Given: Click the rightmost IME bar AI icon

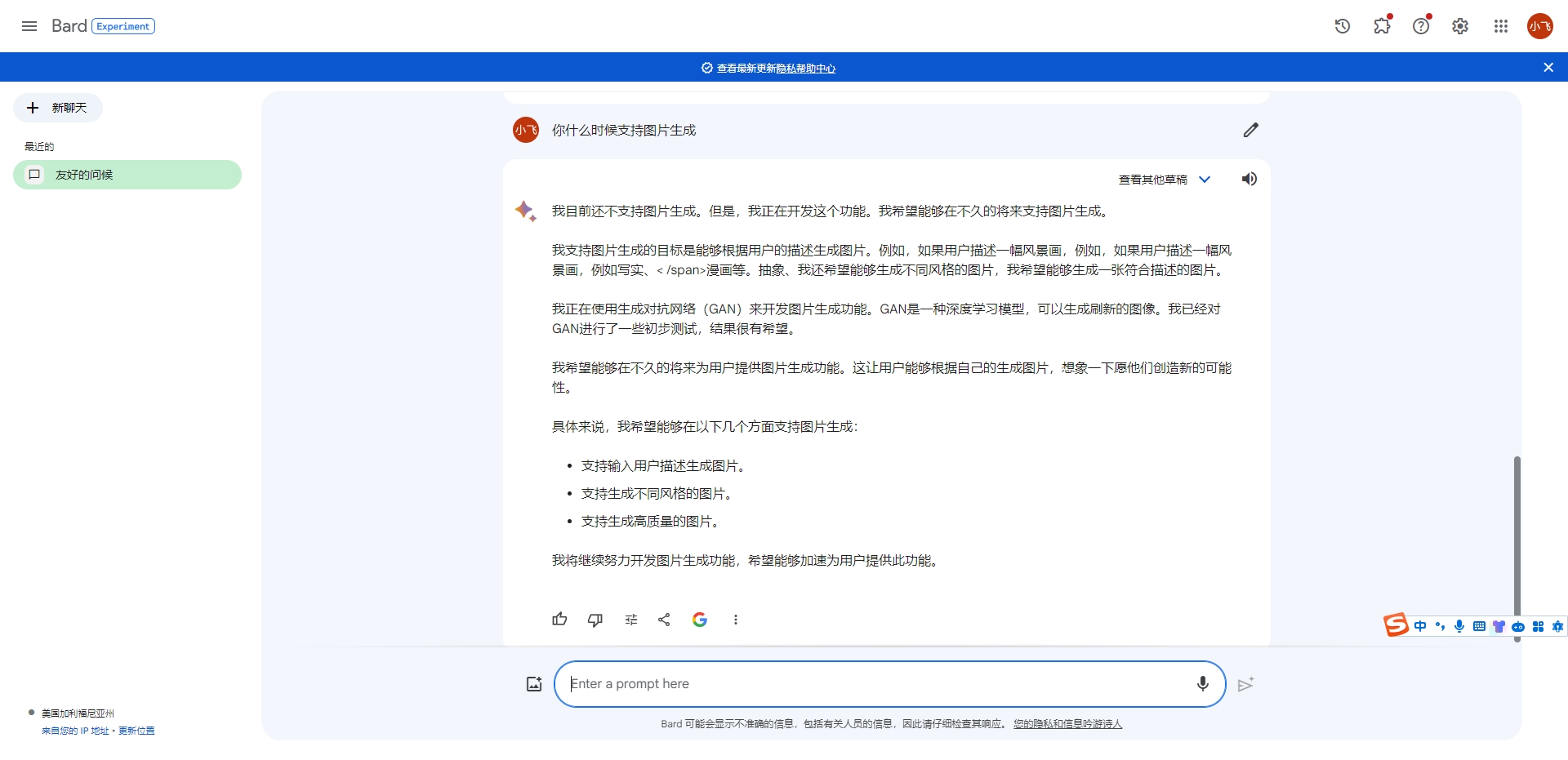Looking at the screenshot, I should (1557, 626).
